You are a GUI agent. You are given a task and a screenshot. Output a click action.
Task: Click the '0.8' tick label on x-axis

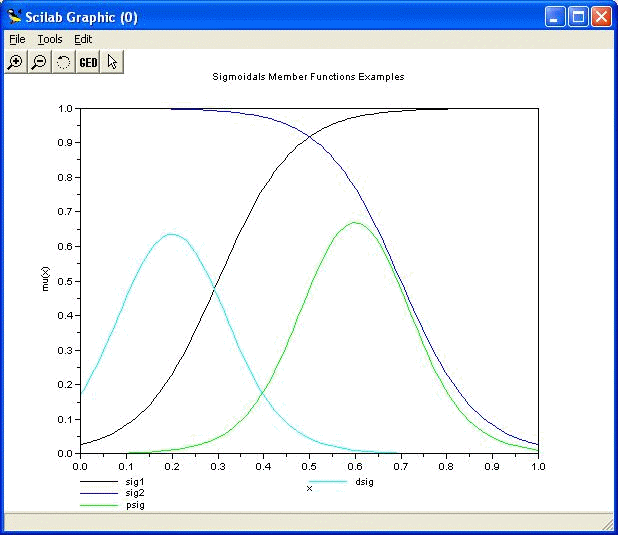[x=446, y=467]
